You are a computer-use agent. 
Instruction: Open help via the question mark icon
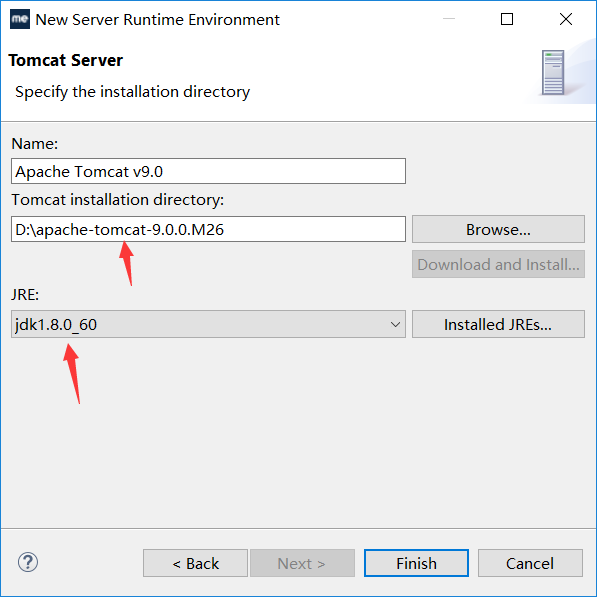[28, 562]
